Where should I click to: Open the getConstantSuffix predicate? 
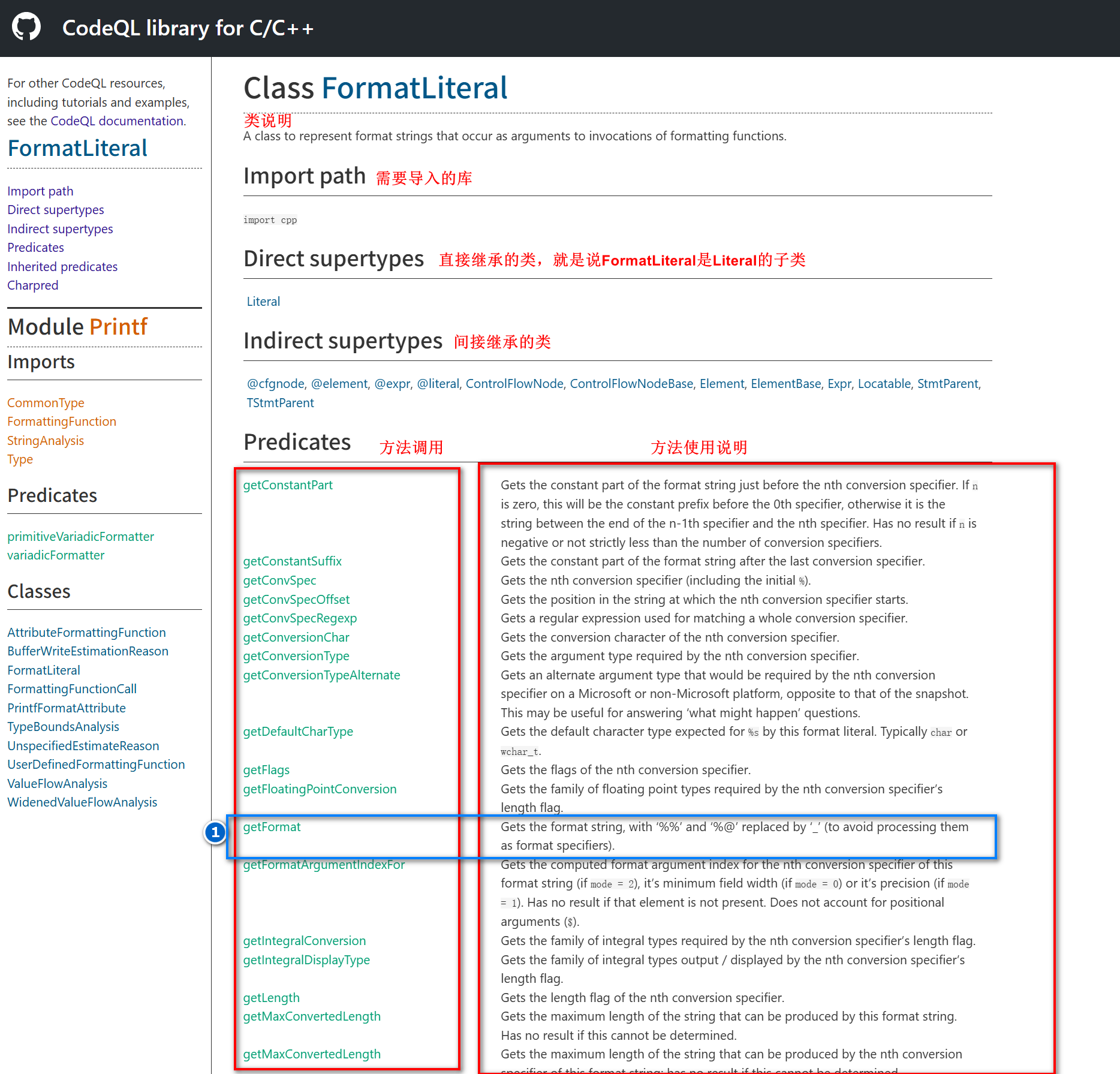point(293,561)
